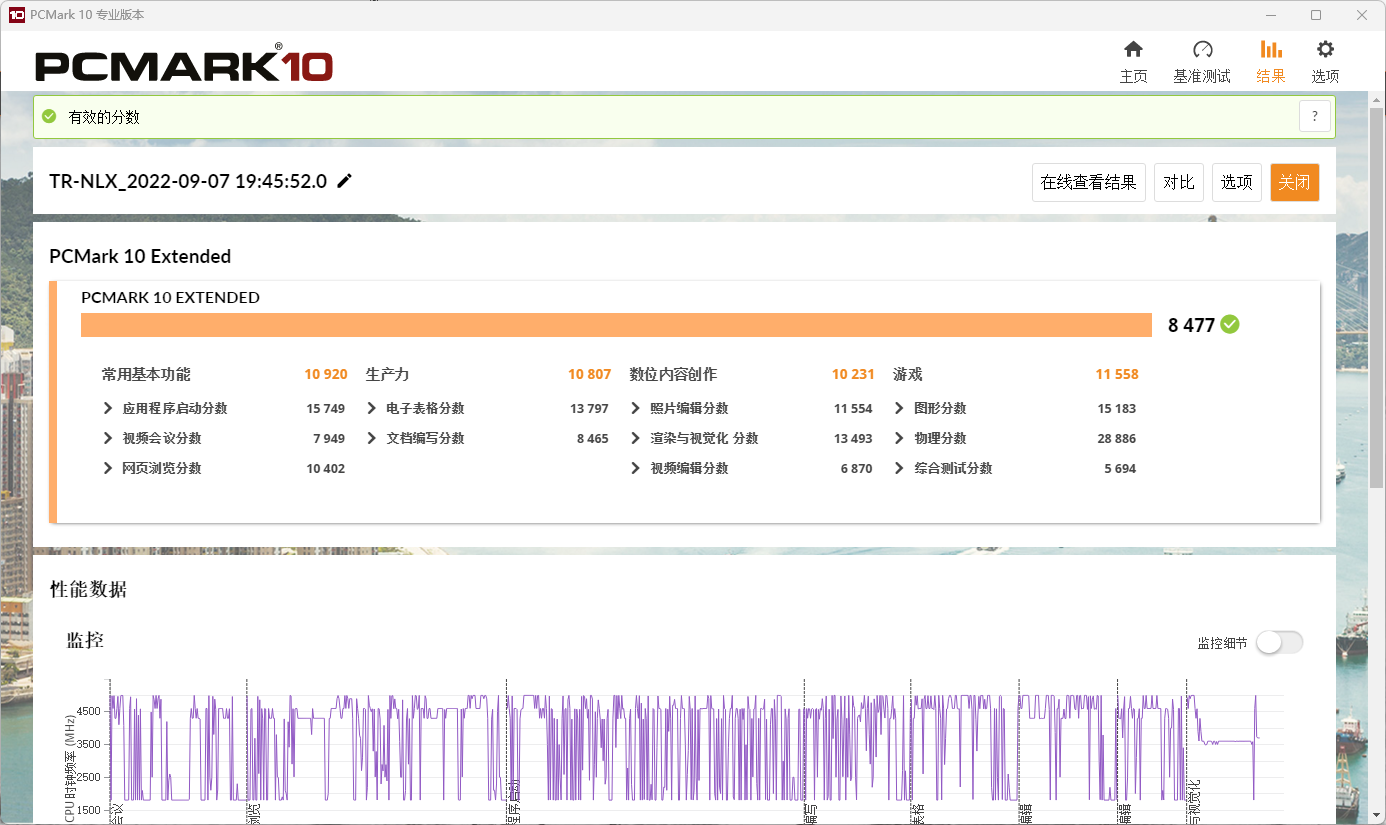Viewport: 1386px width, 825px height.
Task: Click the 常用基本功能 heading
Action: coord(146,374)
